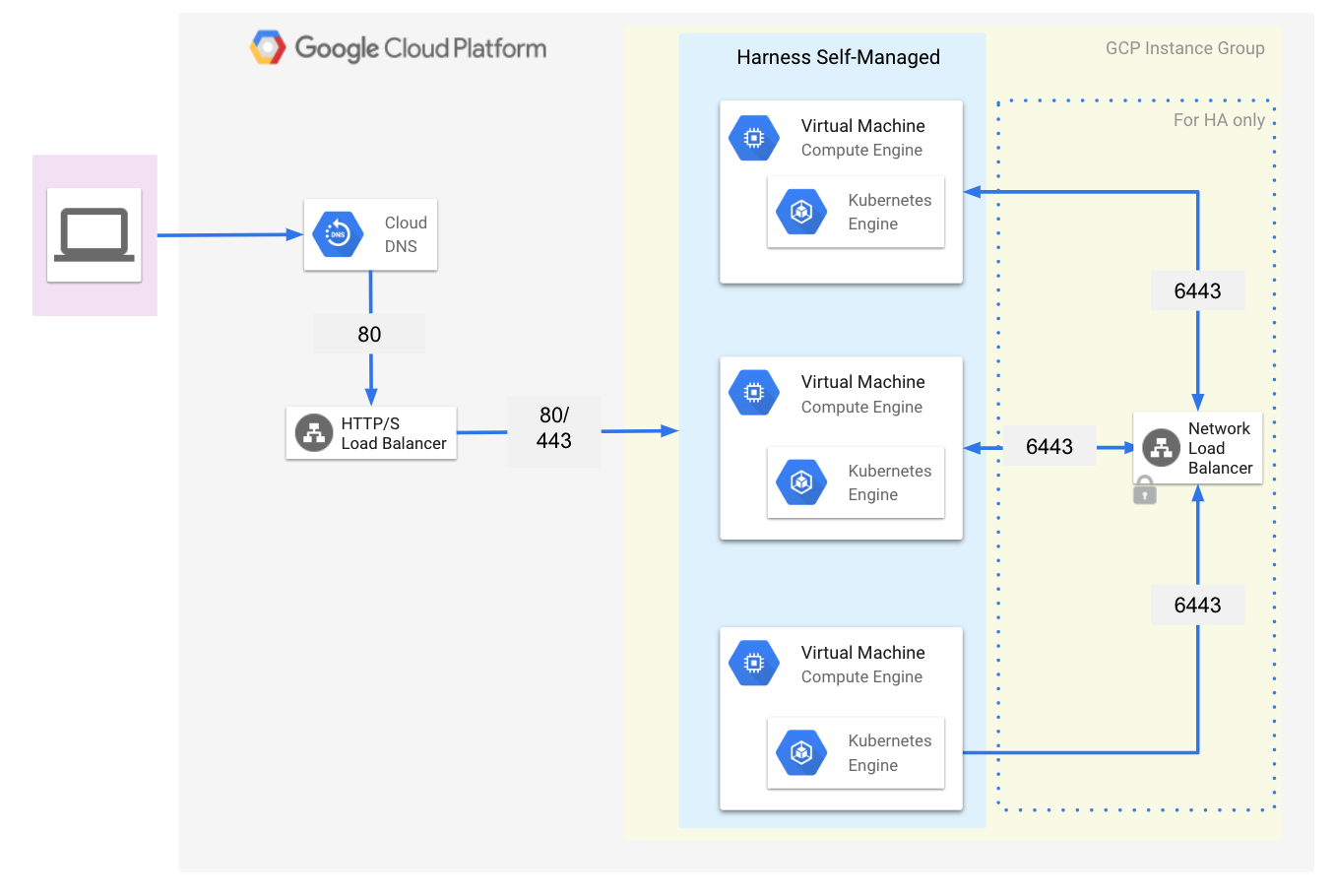Viewport: 1335px width, 896px height.
Task: Select top 'Kubernetes Engine' label text
Action: pos(890,212)
